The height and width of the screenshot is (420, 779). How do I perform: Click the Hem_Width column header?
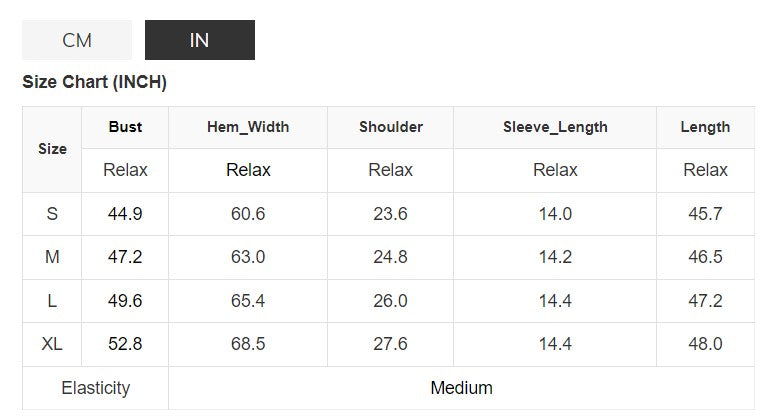[x=248, y=127]
